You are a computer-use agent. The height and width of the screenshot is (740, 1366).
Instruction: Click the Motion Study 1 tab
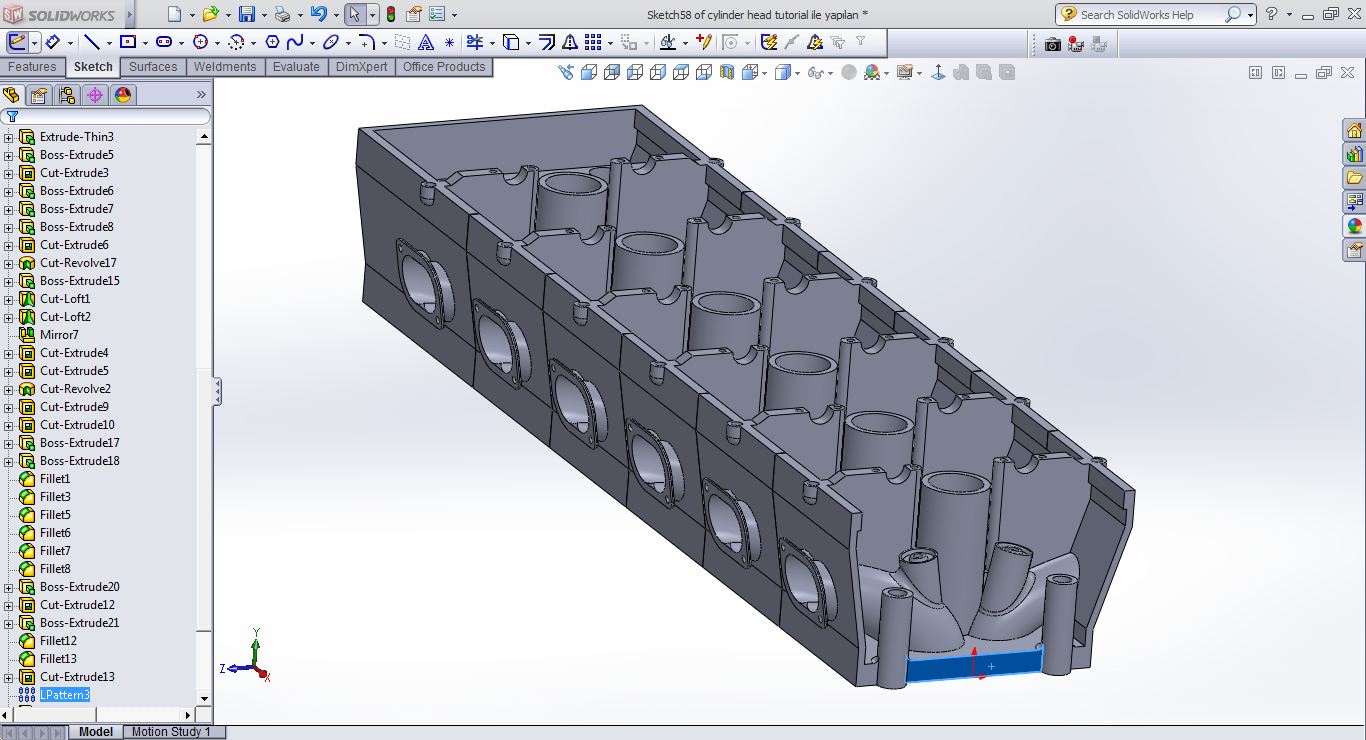tap(171, 732)
